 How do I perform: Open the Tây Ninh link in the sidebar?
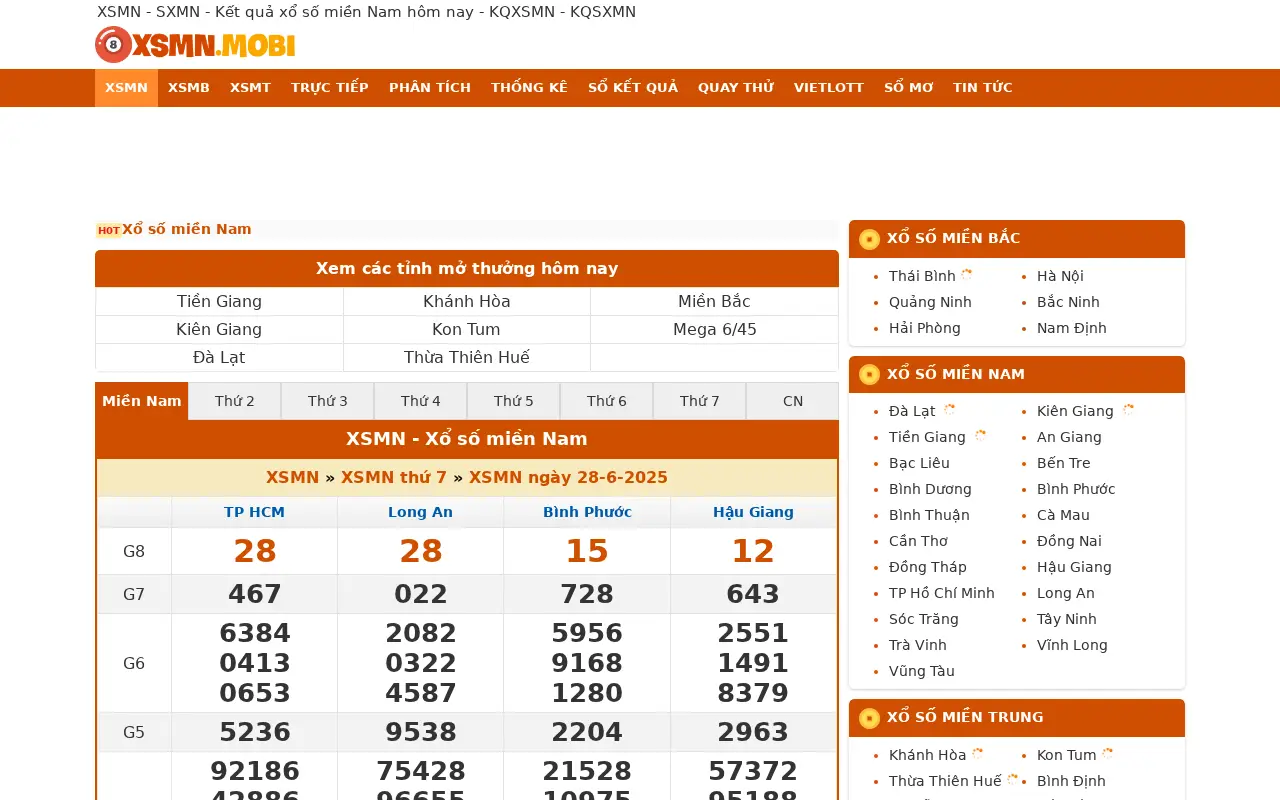pyautogui.click(x=1067, y=619)
